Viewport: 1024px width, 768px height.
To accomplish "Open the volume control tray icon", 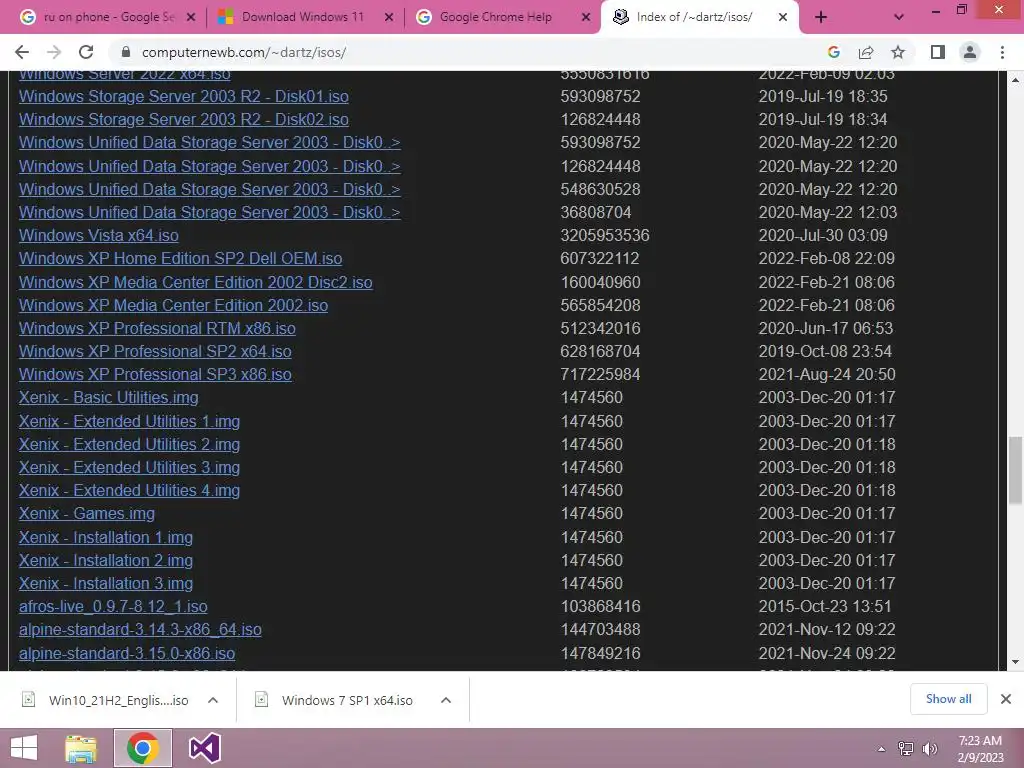I will [x=929, y=749].
